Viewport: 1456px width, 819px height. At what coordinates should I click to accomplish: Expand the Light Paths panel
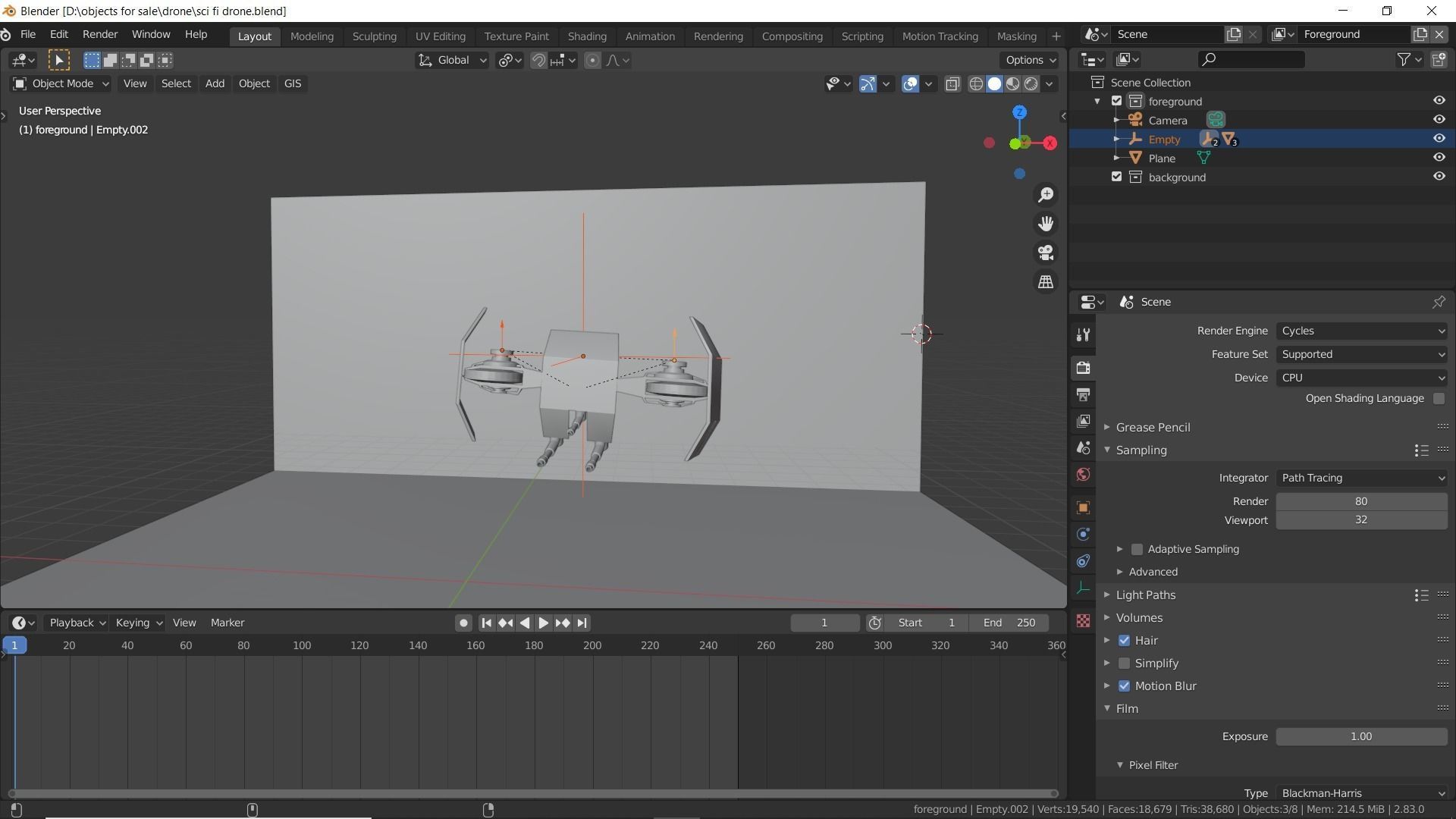1145,595
